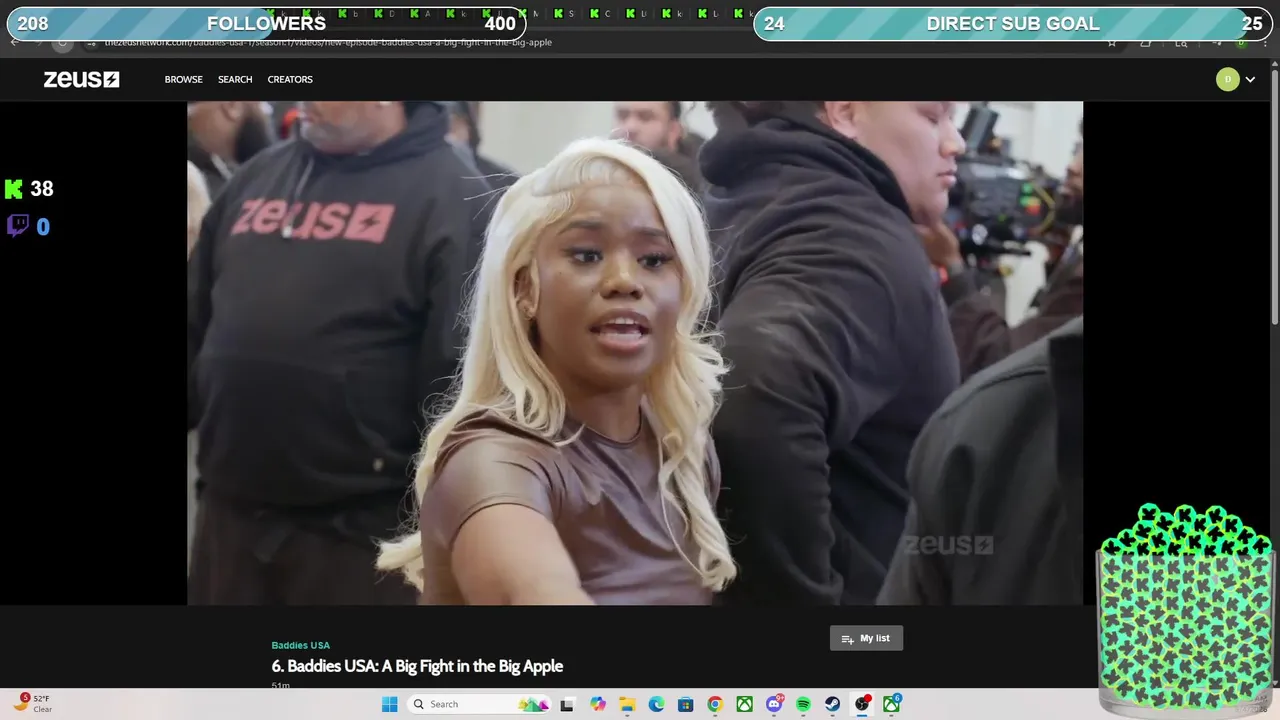Click the video player to pause playback
The image size is (1280, 720).
tap(635, 353)
